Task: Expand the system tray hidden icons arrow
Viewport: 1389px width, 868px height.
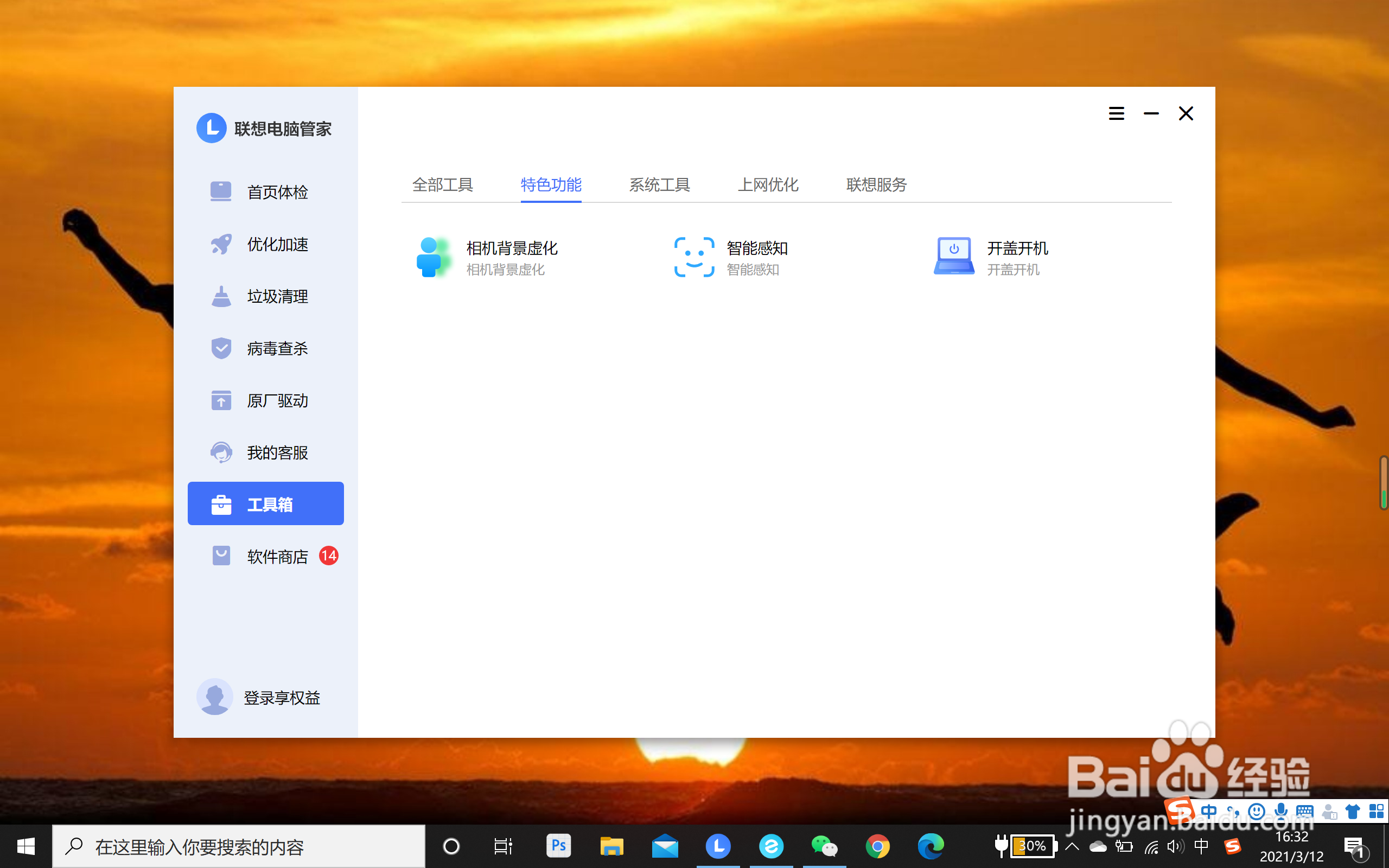Action: click(x=1072, y=846)
